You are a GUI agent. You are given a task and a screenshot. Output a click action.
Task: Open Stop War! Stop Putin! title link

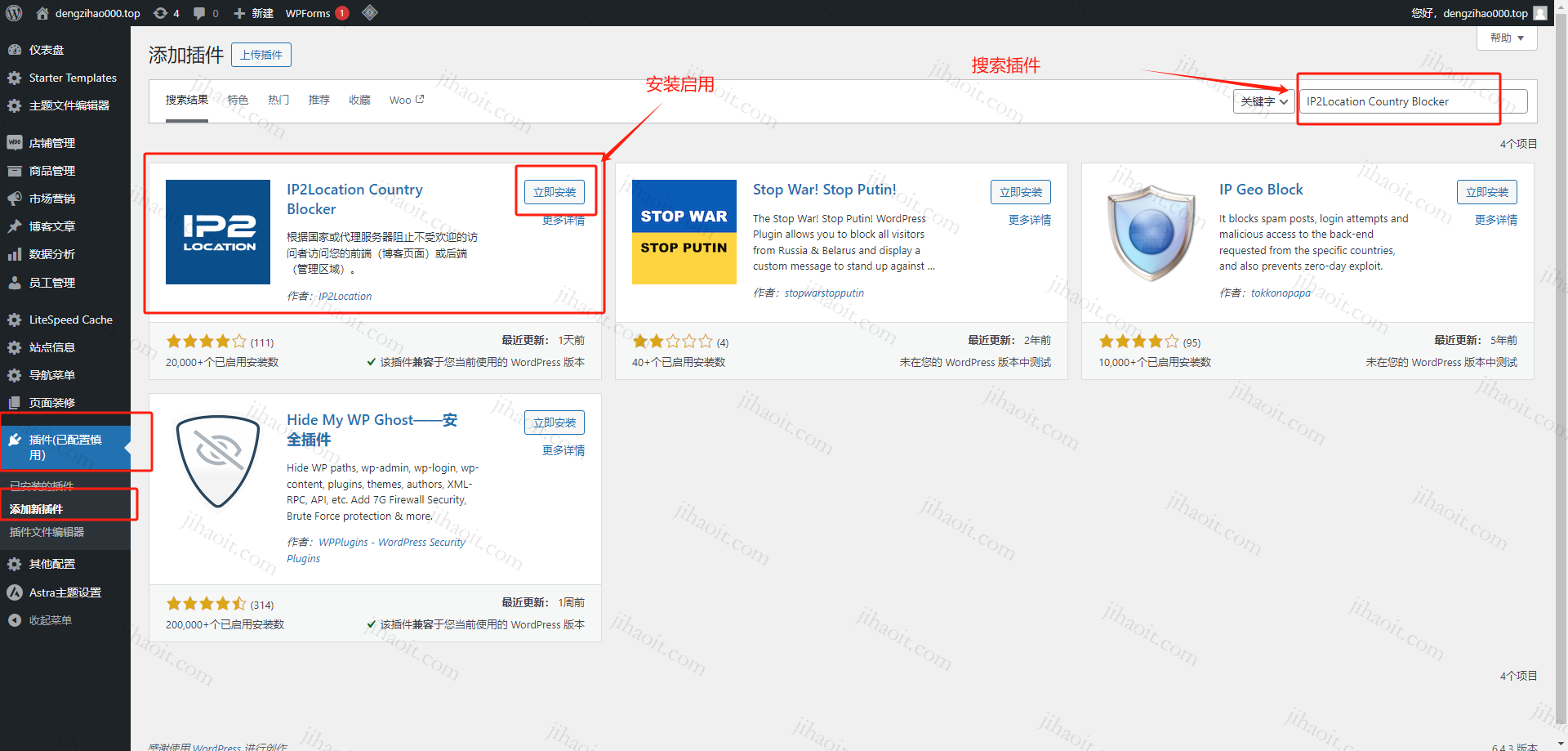824,190
